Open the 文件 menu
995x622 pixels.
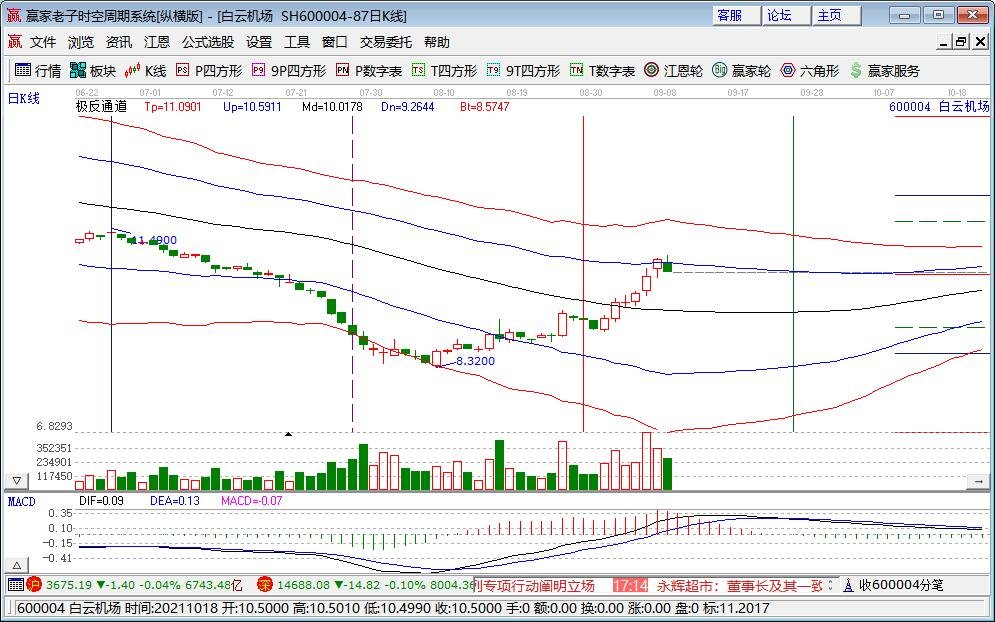click(x=43, y=42)
